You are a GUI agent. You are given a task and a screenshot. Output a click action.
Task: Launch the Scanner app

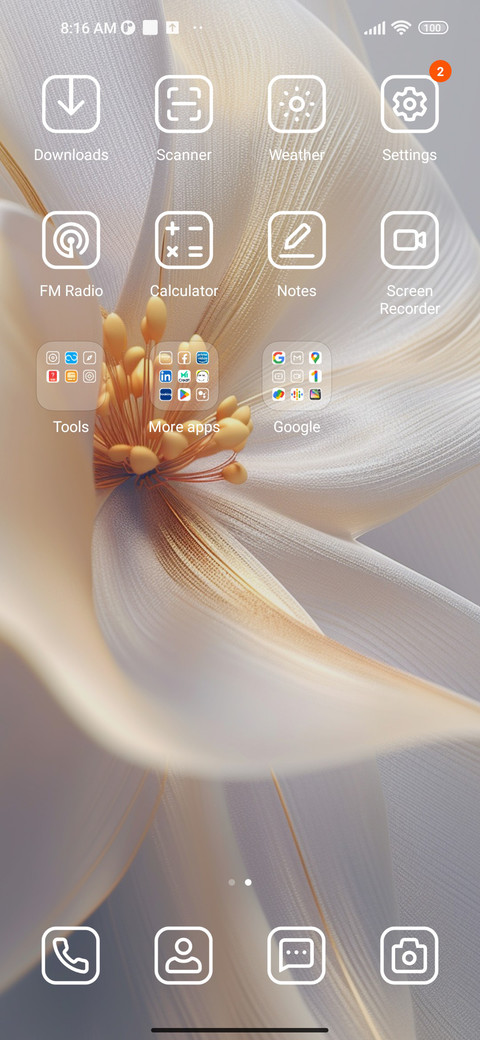[184, 104]
